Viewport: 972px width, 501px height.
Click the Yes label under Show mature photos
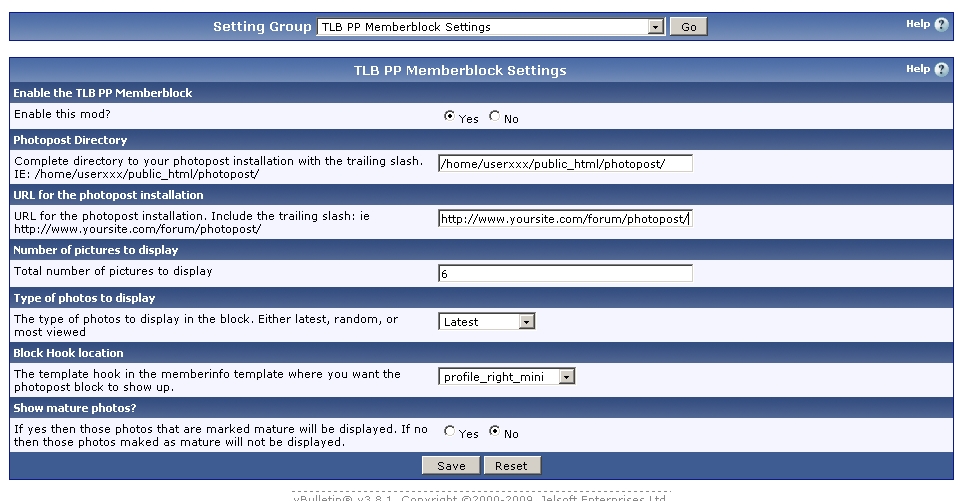[469, 434]
